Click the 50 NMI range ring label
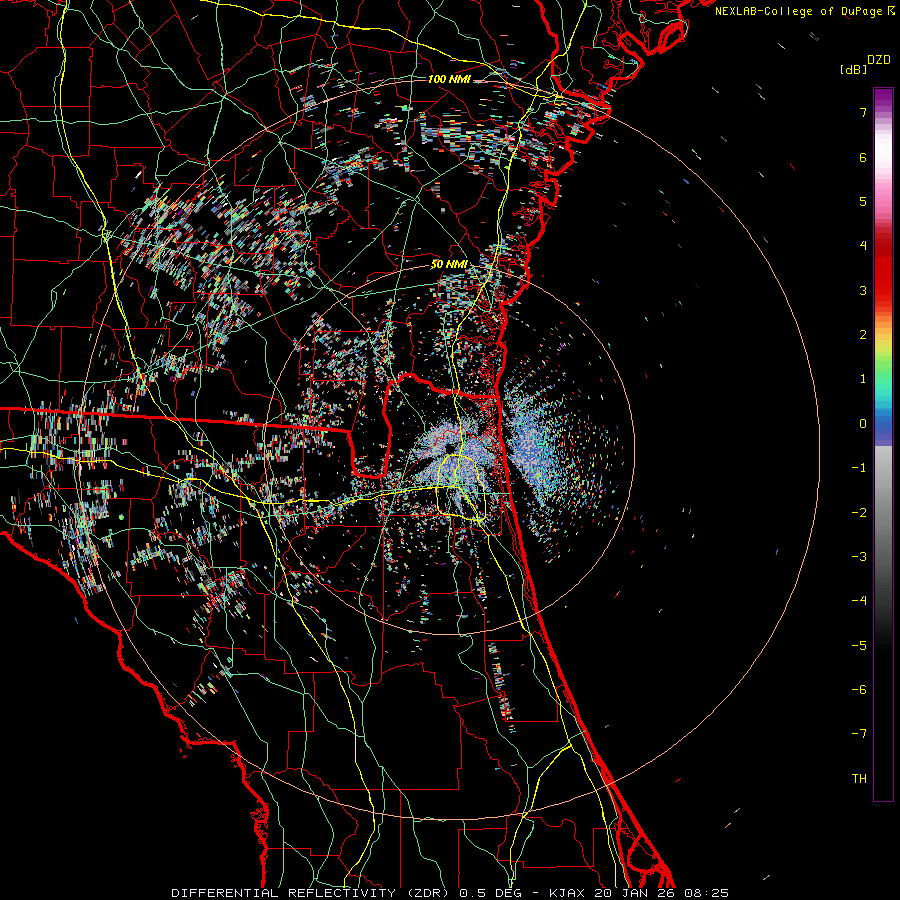Viewport: 900px width, 900px height. point(448,265)
